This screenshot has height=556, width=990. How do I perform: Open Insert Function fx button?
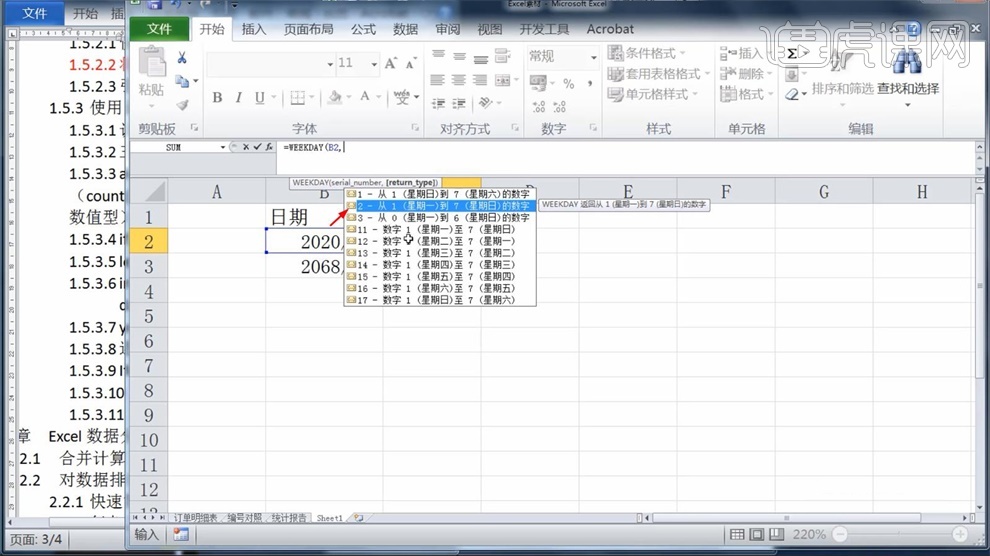click(x=269, y=147)
